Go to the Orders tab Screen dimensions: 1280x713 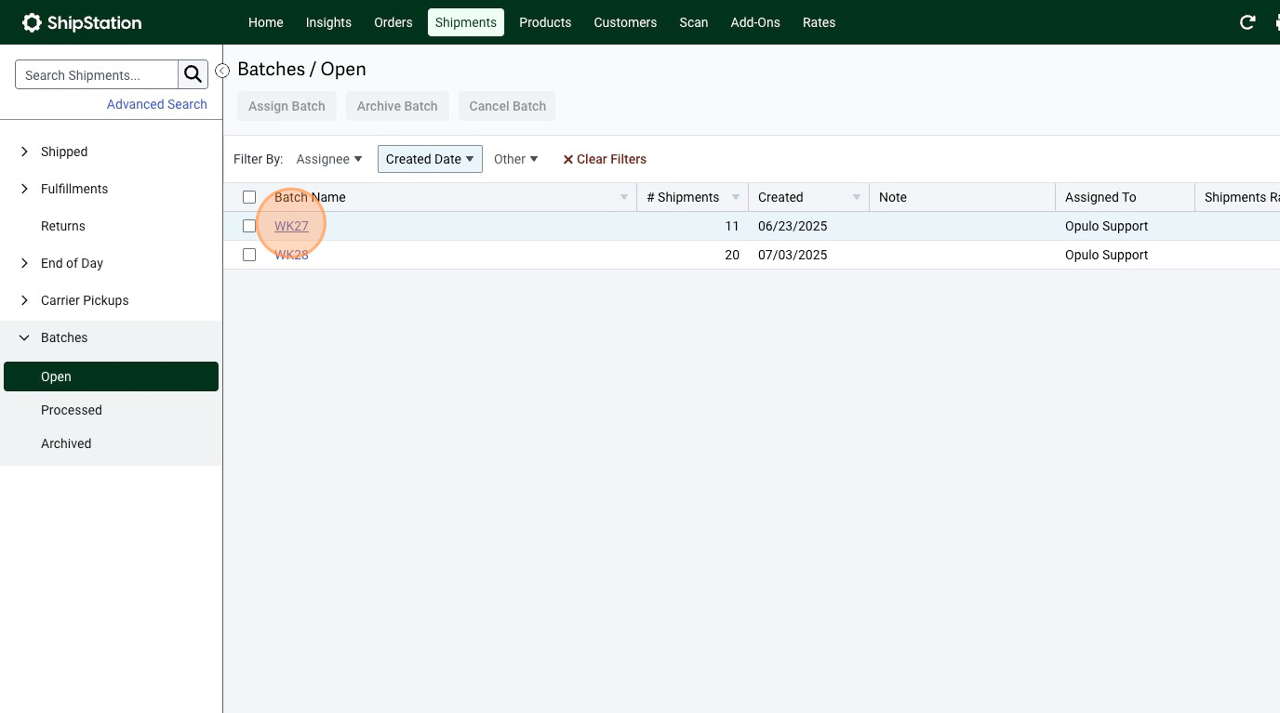coord(393,22)
